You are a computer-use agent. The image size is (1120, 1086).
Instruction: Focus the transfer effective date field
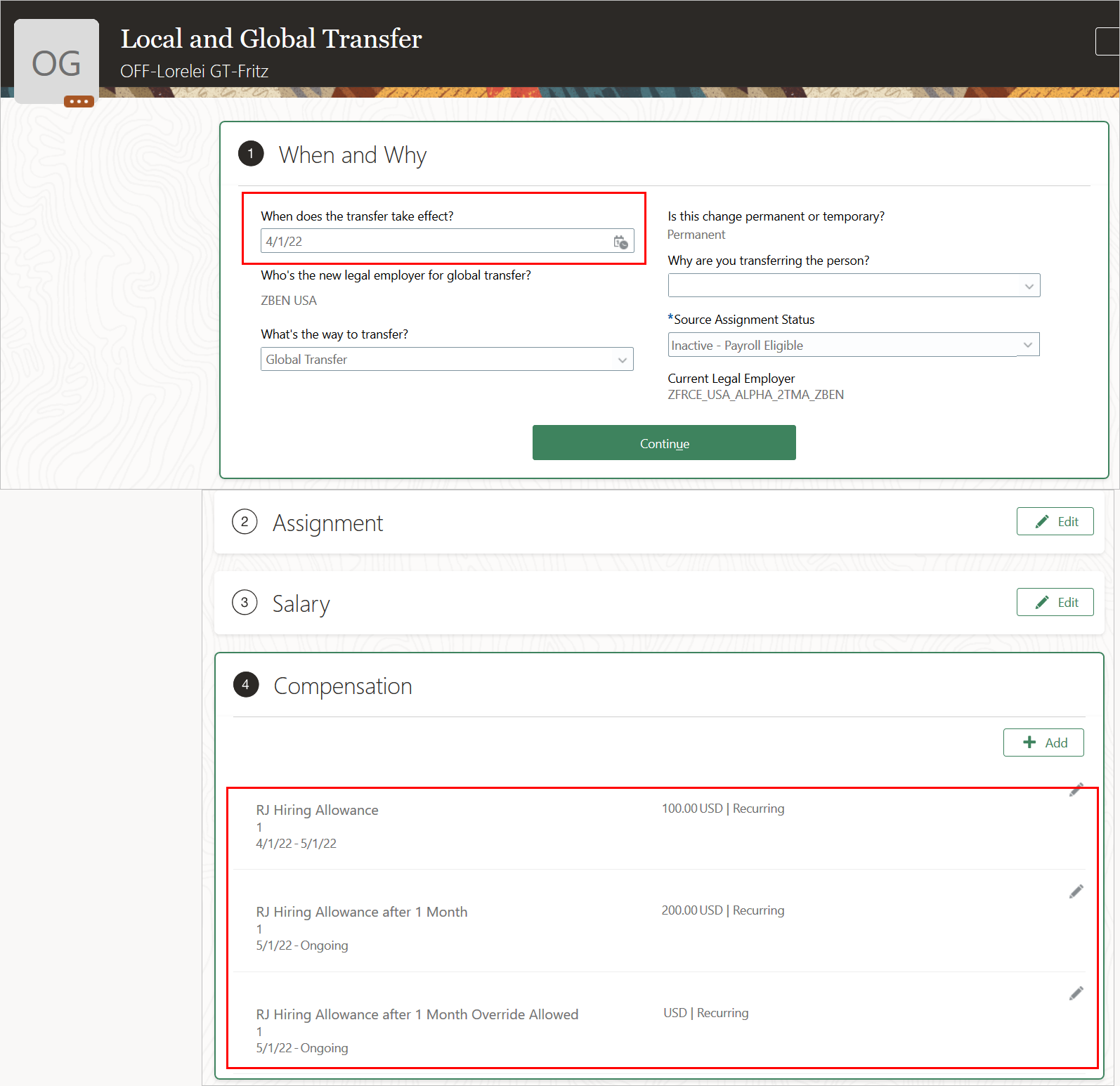436,242
